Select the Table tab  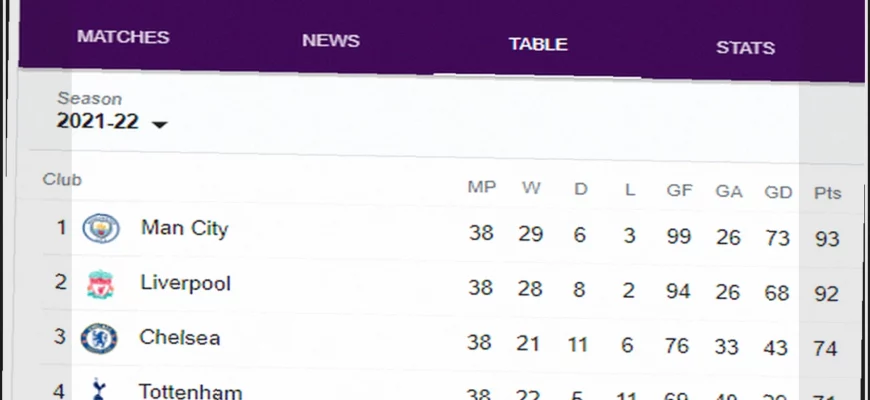click(x=538, y=44)
